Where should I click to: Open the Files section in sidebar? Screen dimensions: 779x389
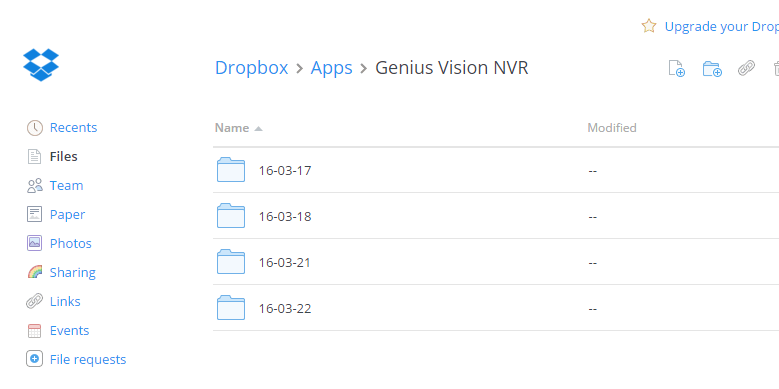[x=64, y=156]
